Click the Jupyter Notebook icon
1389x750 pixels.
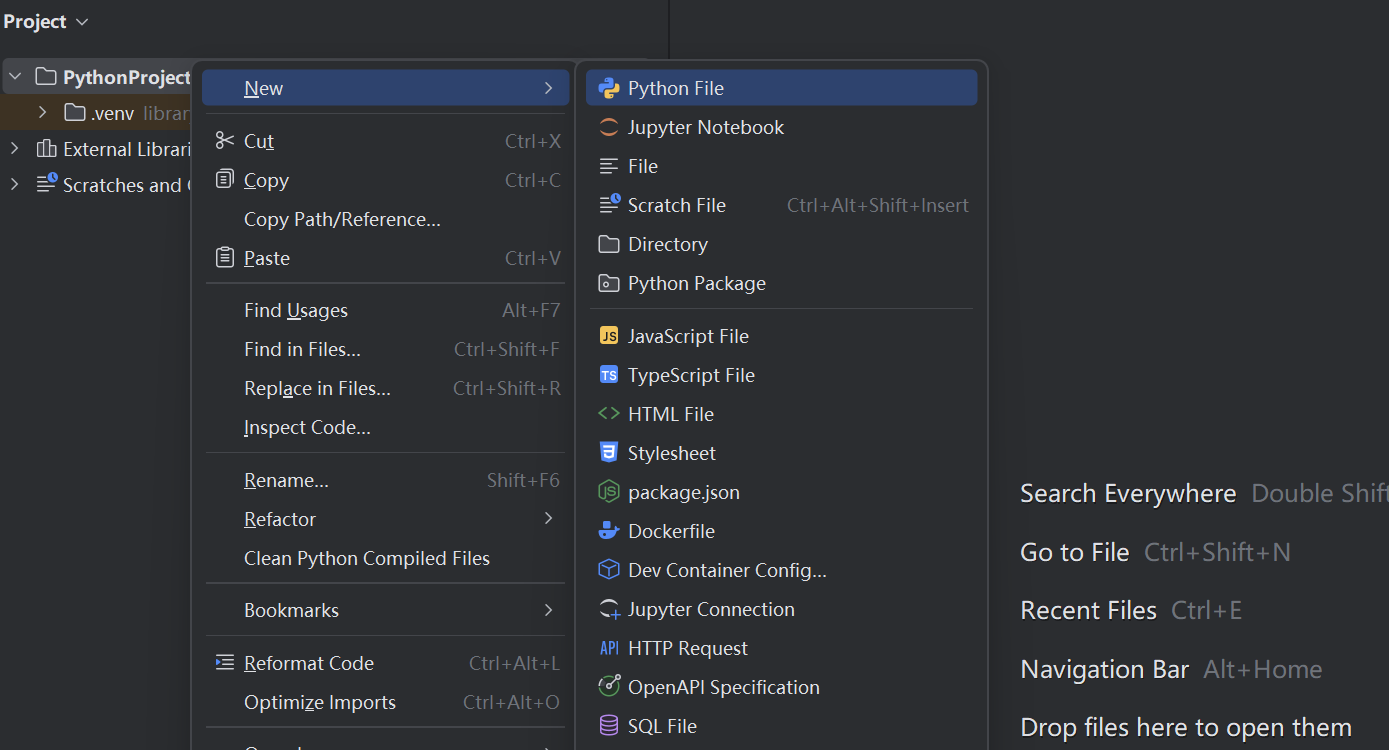click(x=608, y=127)
